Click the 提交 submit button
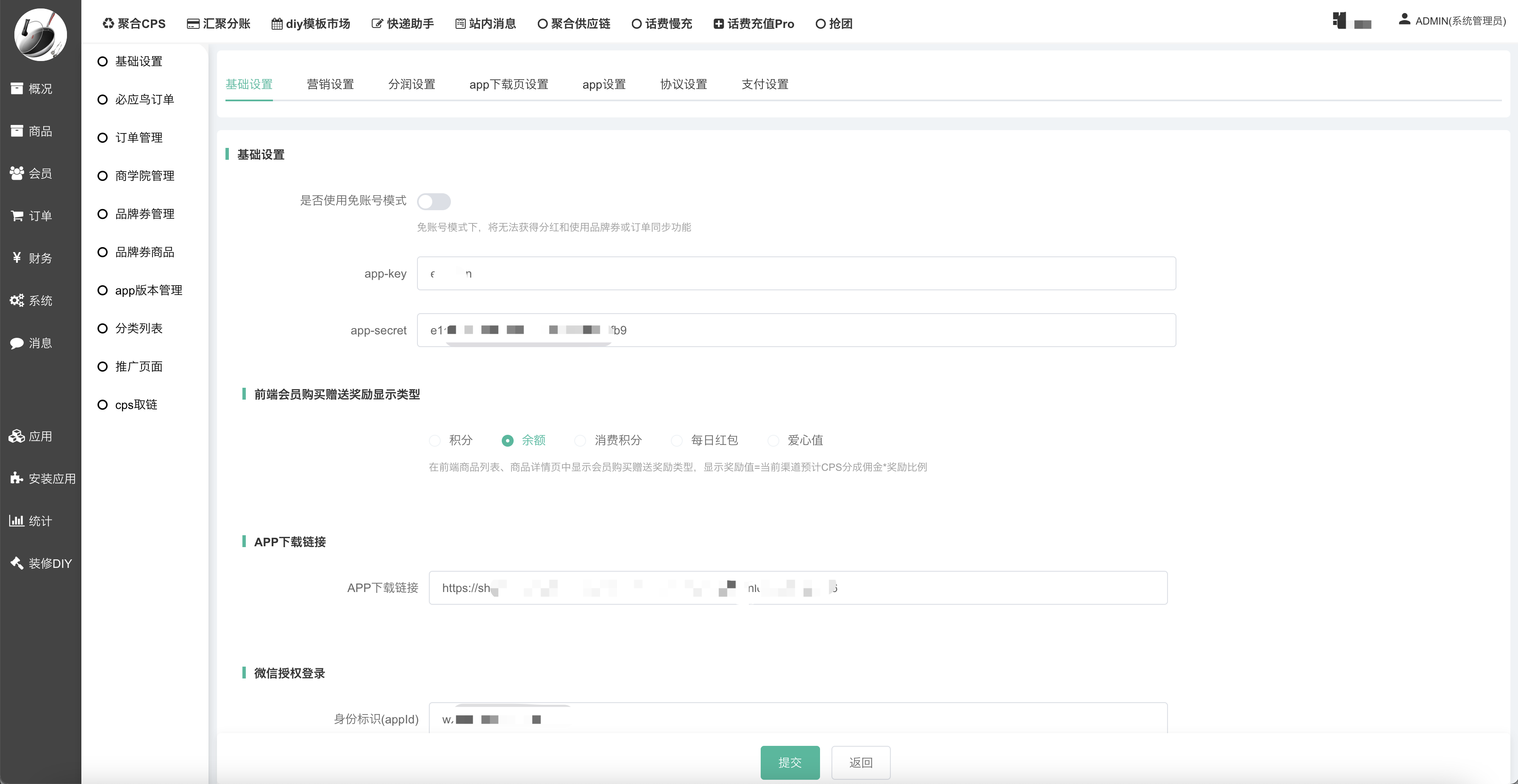 [790, 763]
